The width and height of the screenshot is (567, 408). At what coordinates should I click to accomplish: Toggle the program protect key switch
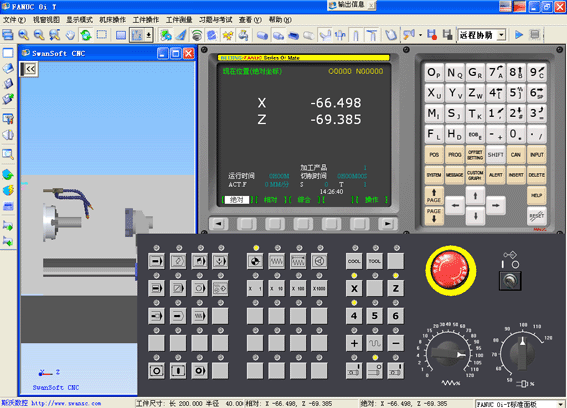[x=510, y=280]
